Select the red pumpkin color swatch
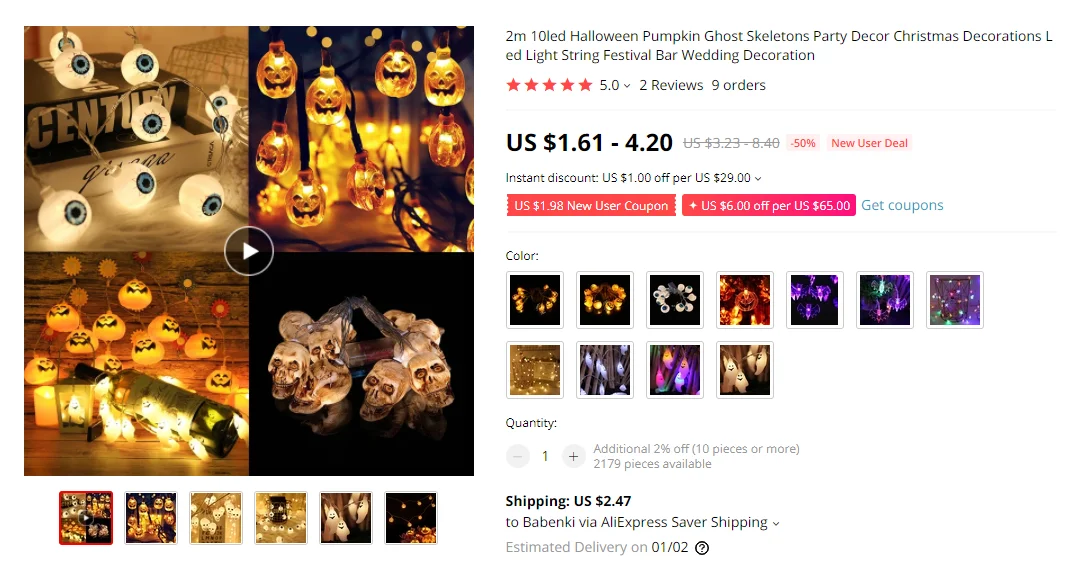 point(745,300)
